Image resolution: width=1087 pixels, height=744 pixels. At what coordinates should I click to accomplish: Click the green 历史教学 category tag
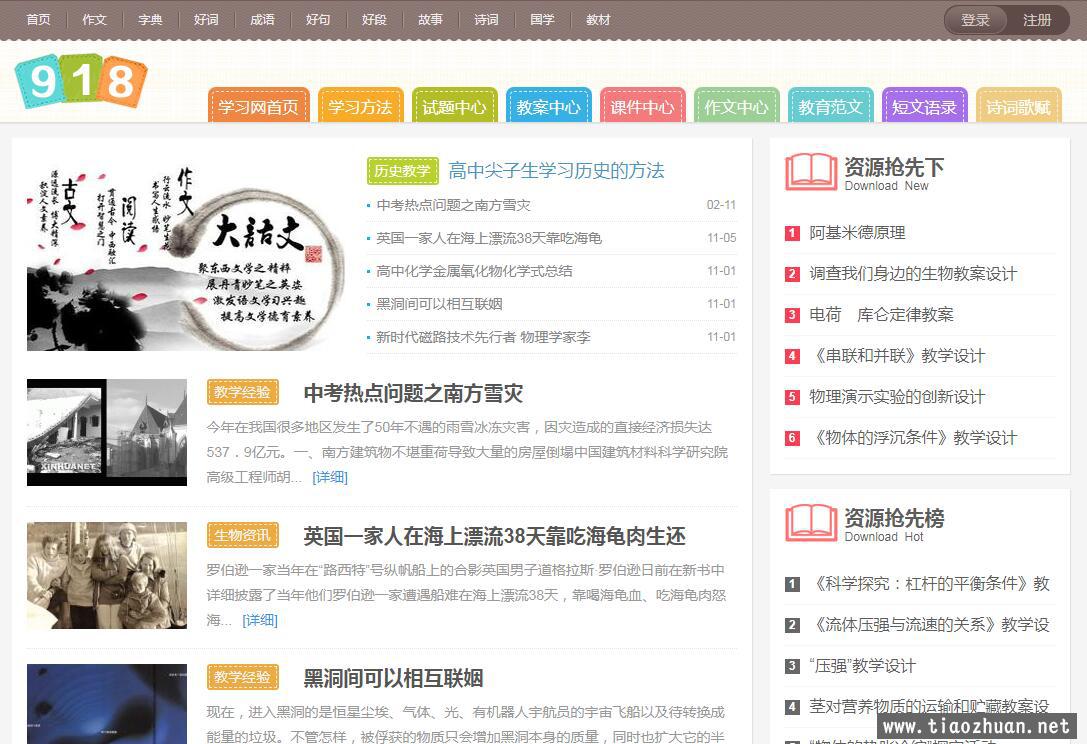[403, 171]
